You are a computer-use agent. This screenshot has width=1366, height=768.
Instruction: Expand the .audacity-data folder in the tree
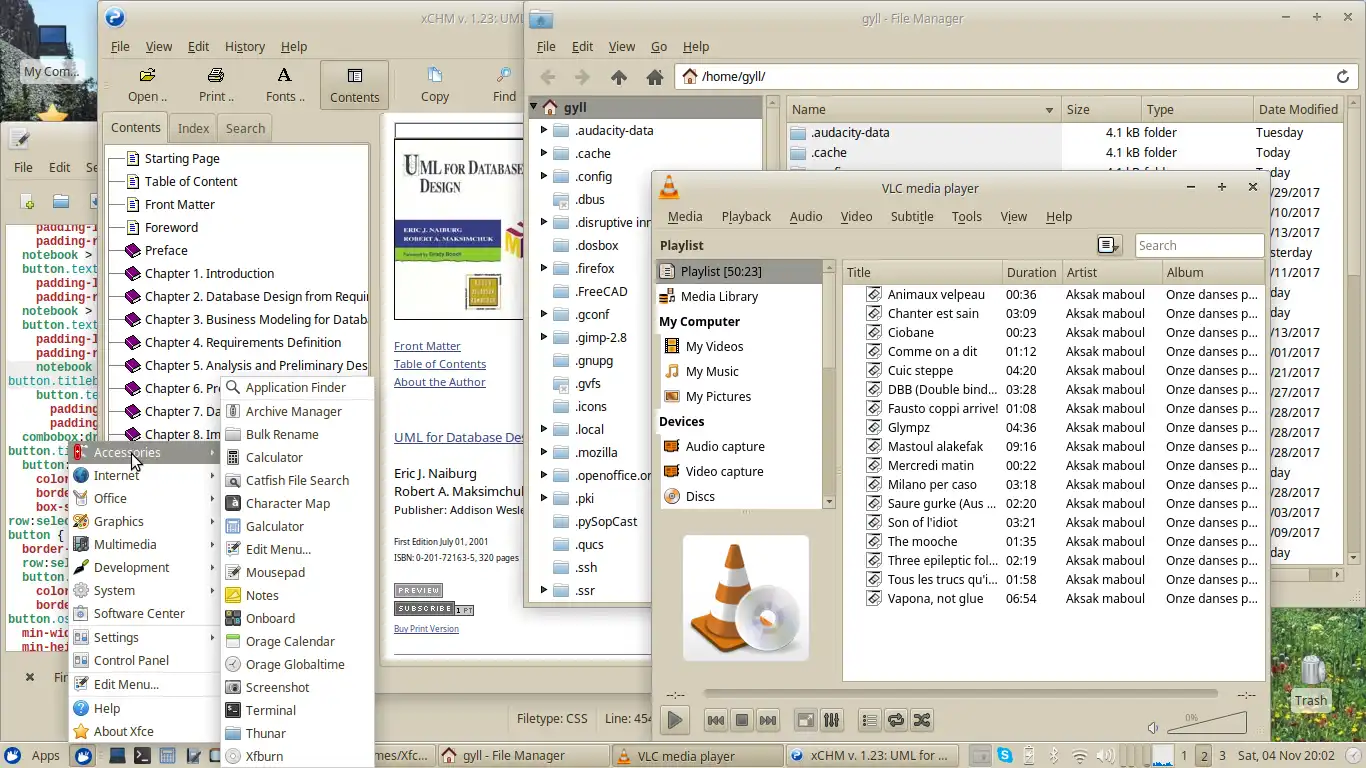[544, 130]
